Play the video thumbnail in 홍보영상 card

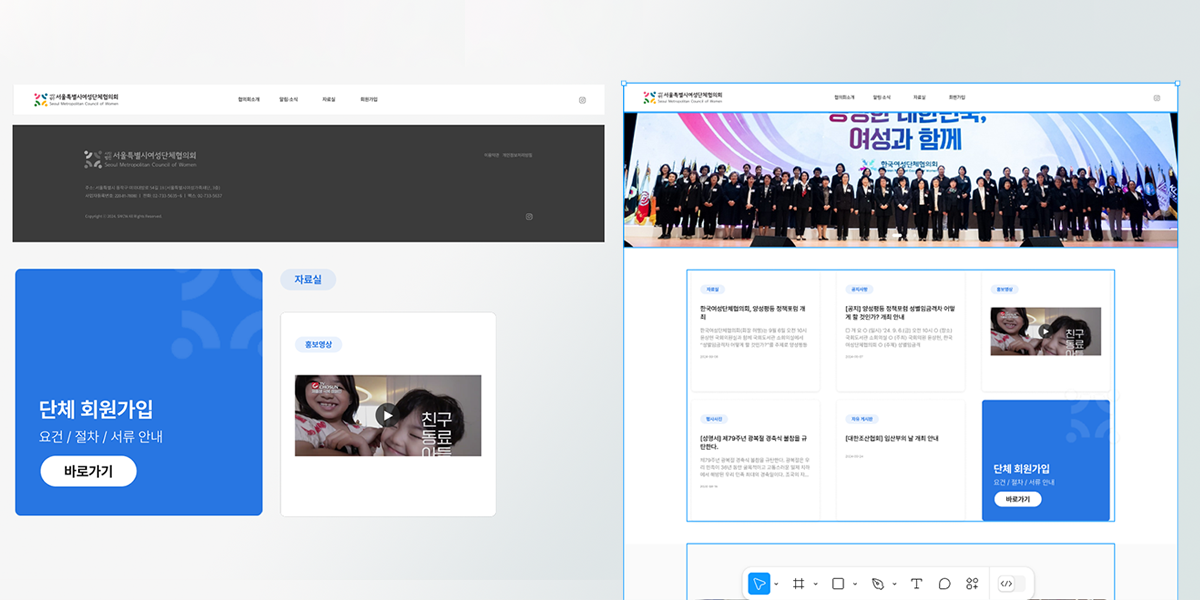[387, 415]
